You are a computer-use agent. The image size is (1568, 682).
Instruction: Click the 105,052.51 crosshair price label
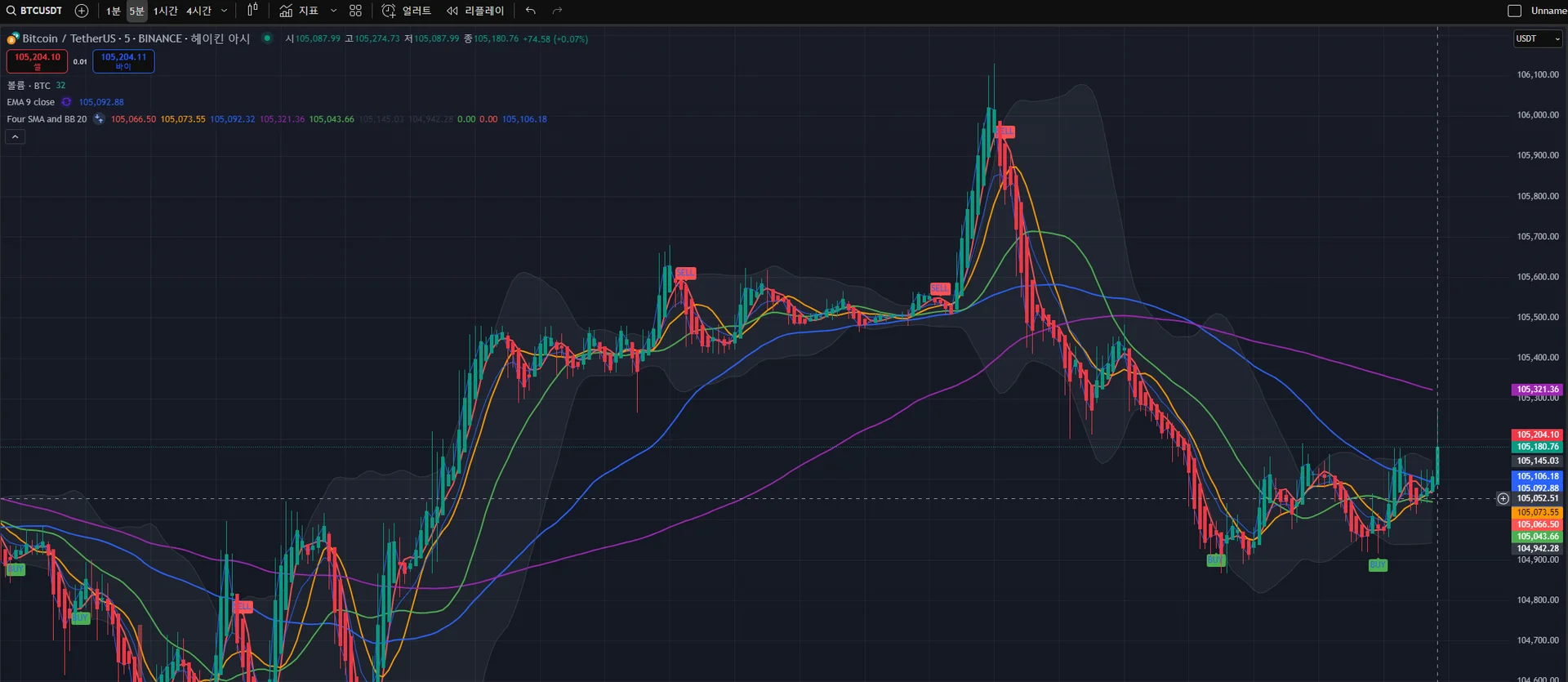[1538, 498]
